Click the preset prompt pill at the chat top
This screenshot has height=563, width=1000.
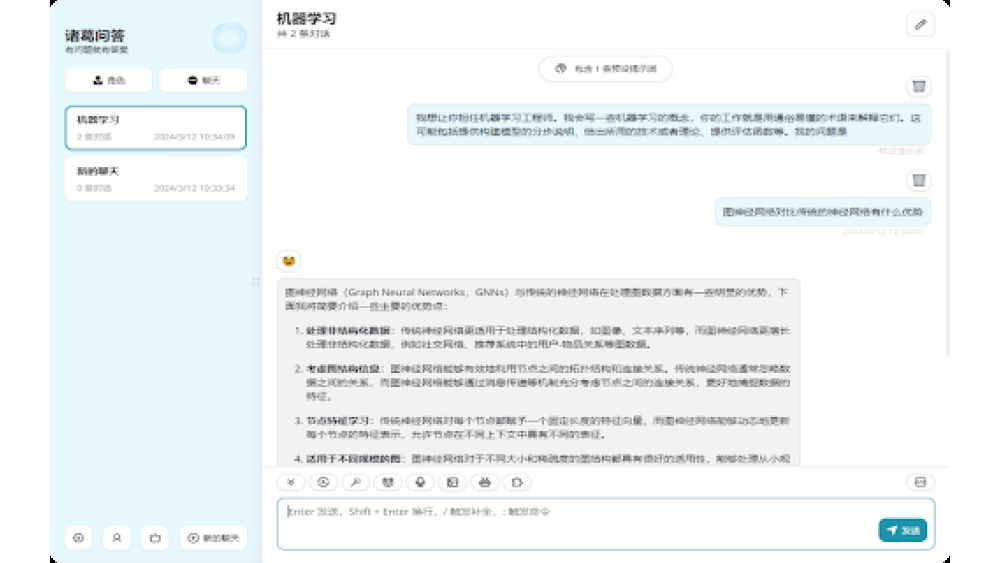point(605,69)
